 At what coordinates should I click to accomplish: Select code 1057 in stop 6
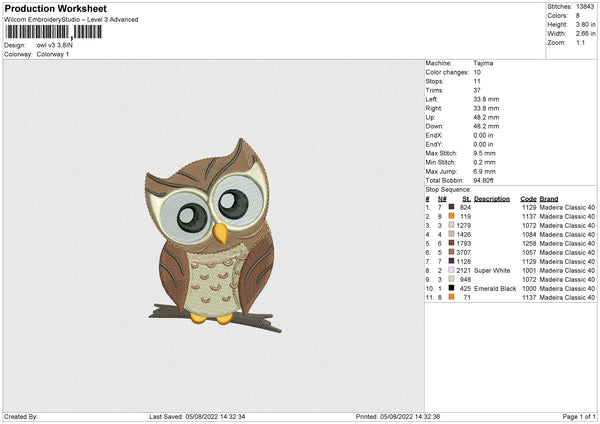(529, 253)
